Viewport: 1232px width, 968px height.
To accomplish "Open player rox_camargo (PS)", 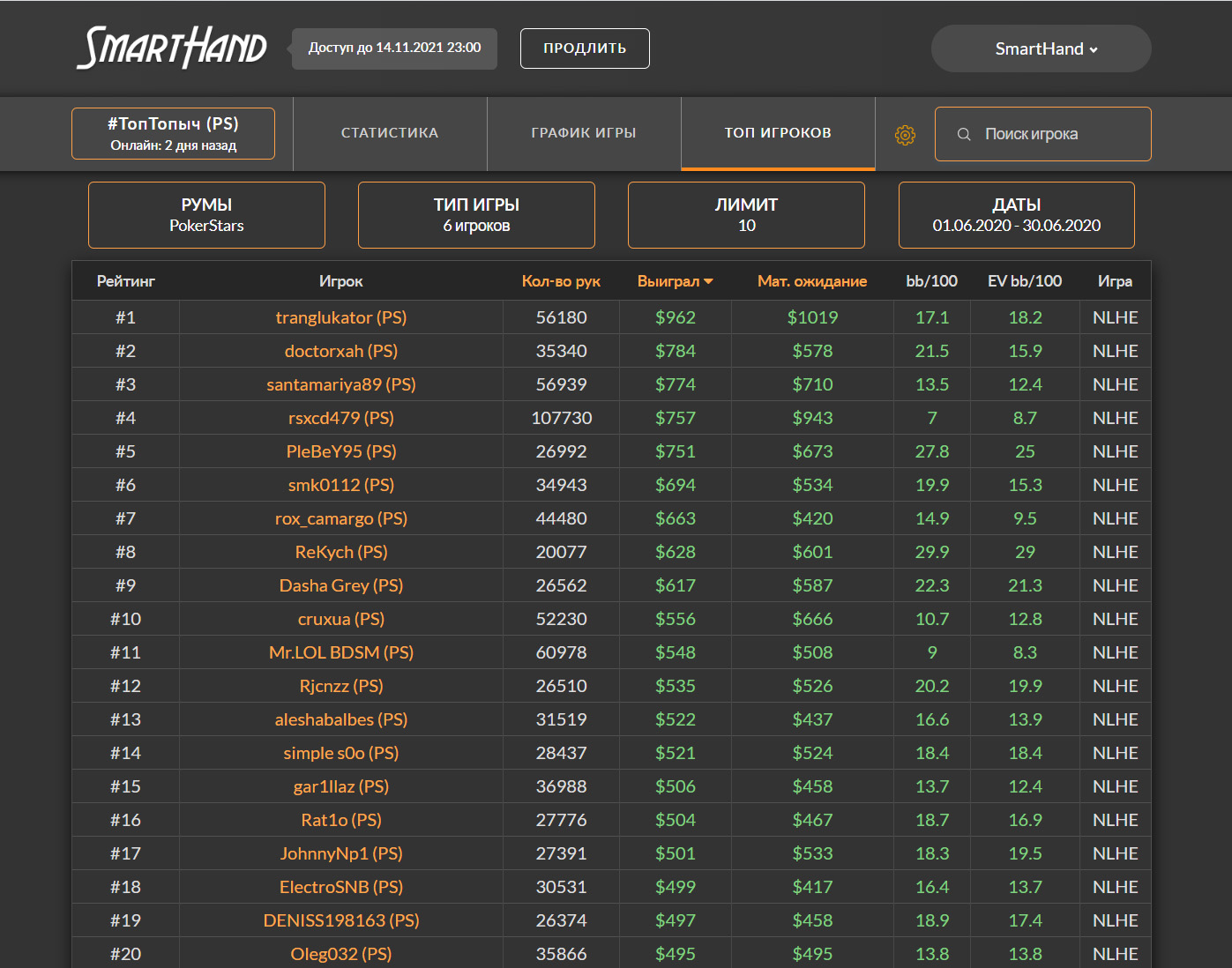I will 341,518.
